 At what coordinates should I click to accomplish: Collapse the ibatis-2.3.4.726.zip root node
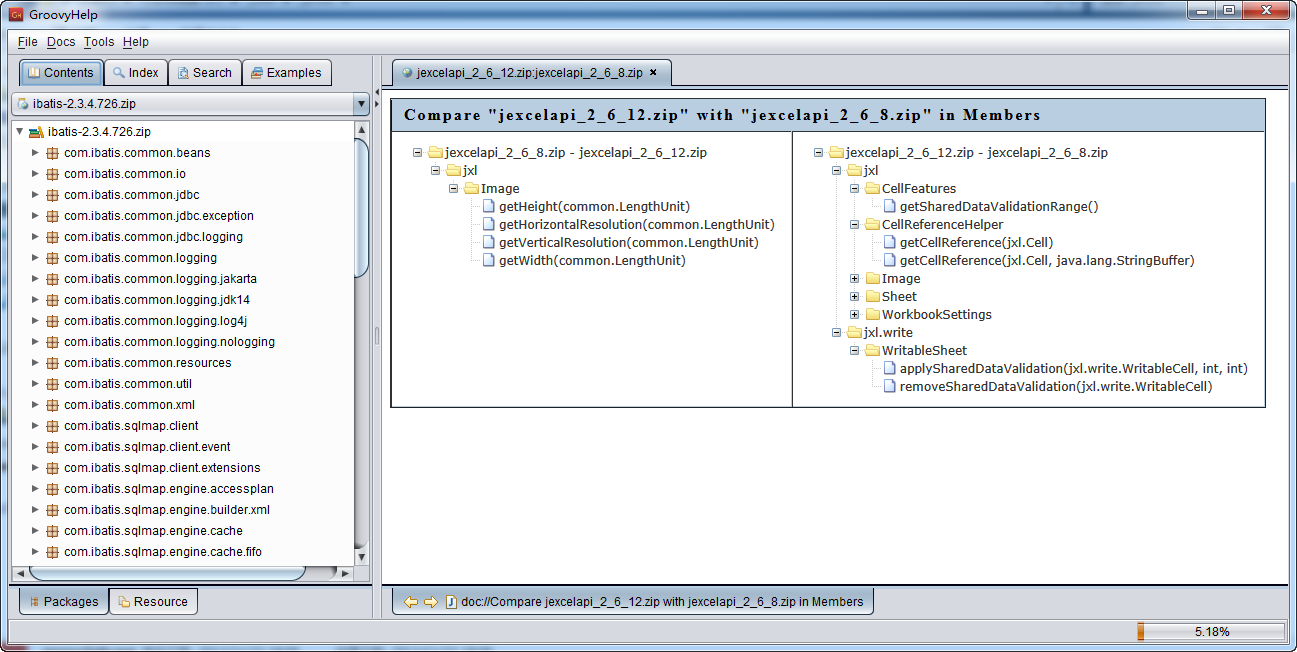[x=19, y=132]
